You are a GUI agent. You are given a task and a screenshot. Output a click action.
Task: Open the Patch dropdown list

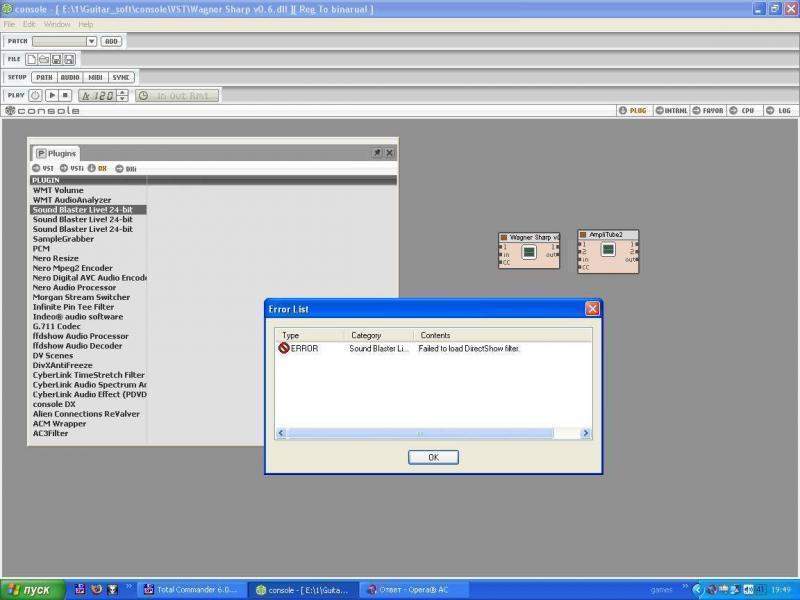click(91, 41)
